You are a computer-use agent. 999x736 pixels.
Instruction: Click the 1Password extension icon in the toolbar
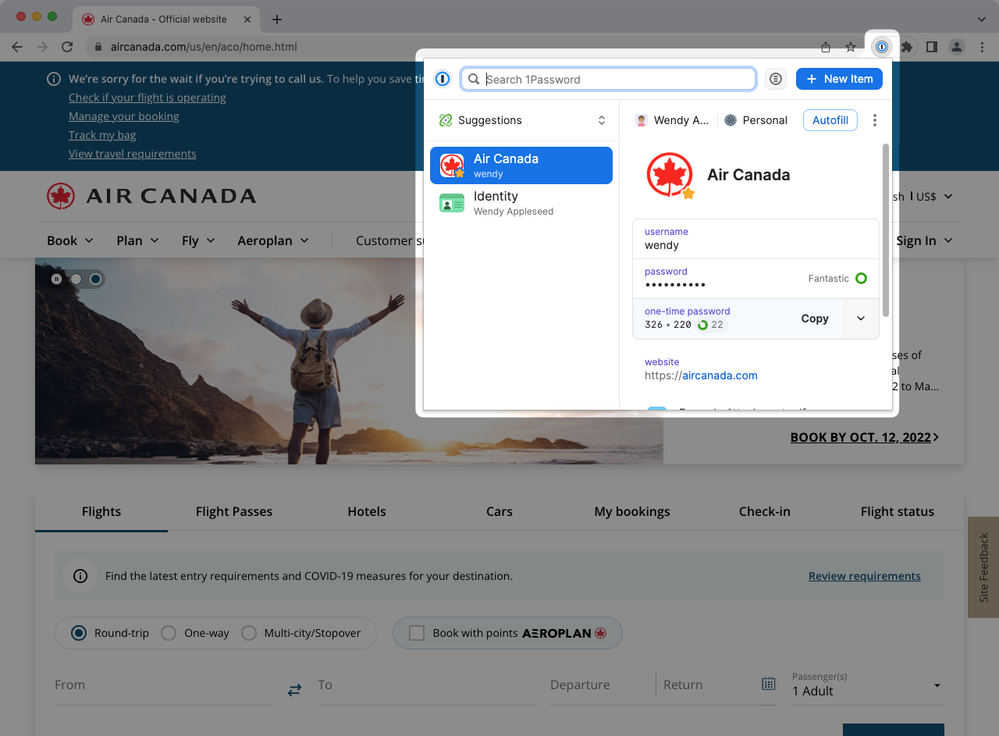[x=881, y=47]
